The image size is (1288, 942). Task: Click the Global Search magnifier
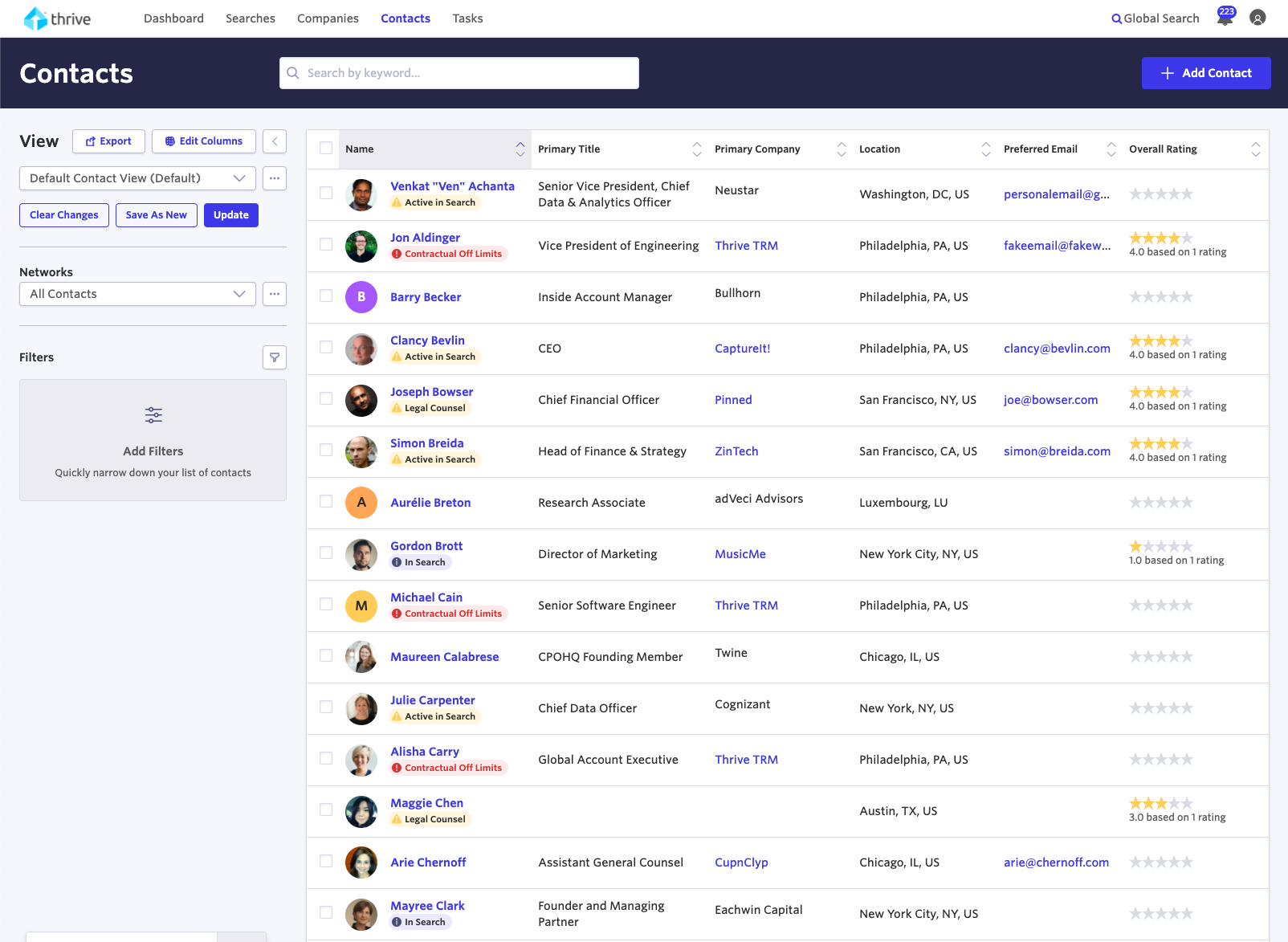[x=1116, y=18]
